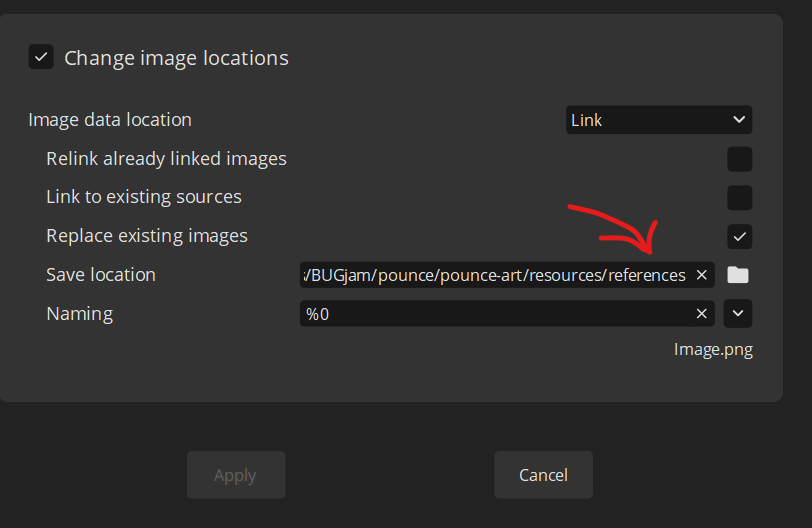812x528 pixels.
Task: Click into the Naming %0 text field
Action: point(495,314)
